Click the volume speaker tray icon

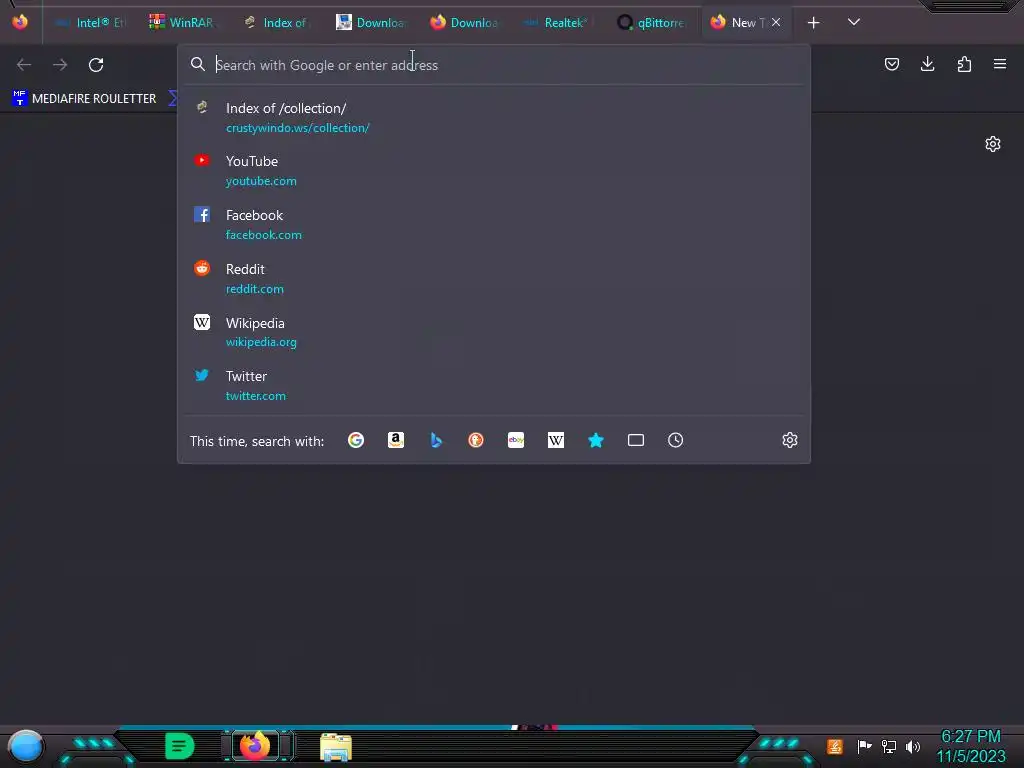pos(913,746)
